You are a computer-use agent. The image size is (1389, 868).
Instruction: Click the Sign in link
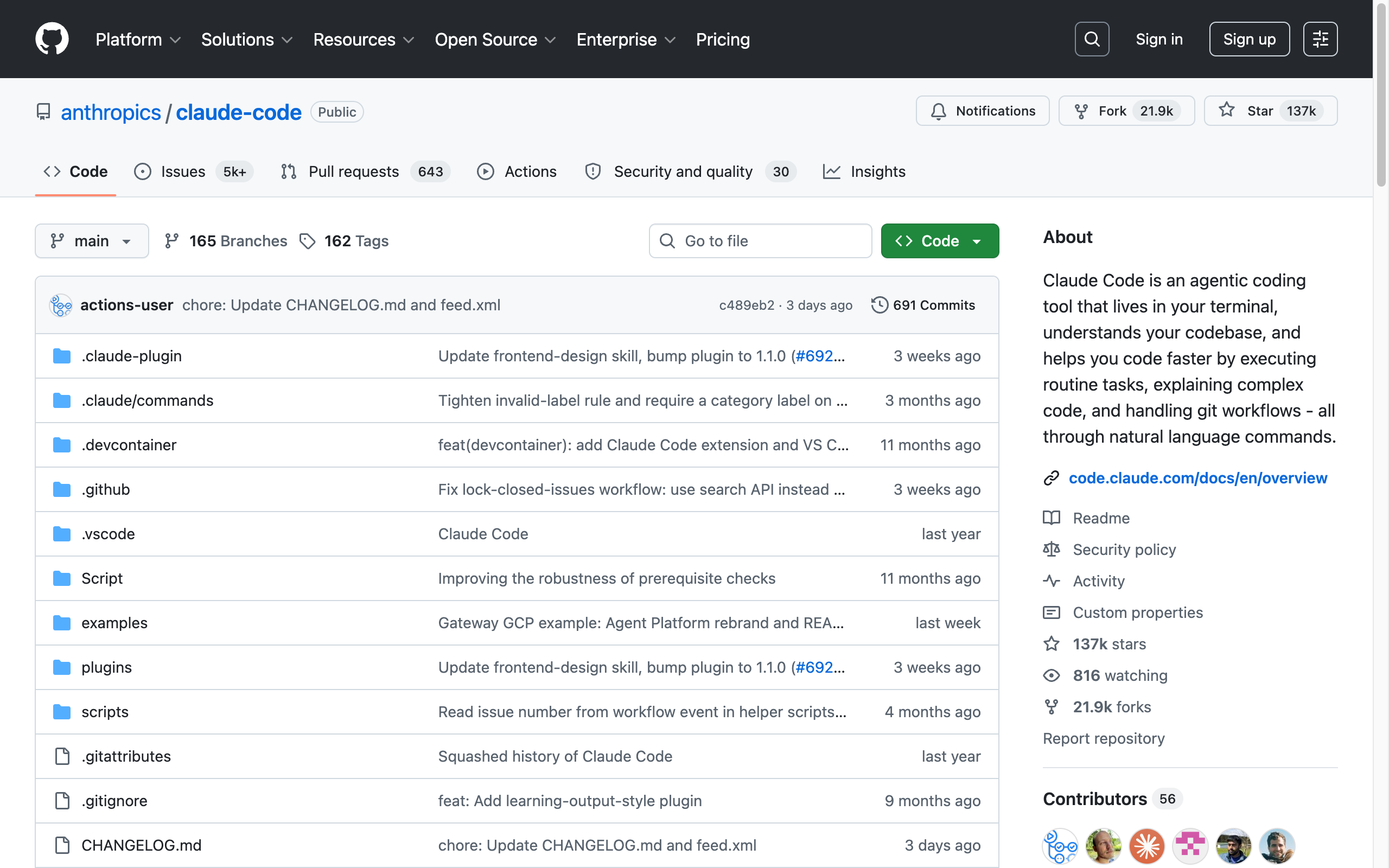tap(1159, 39)
